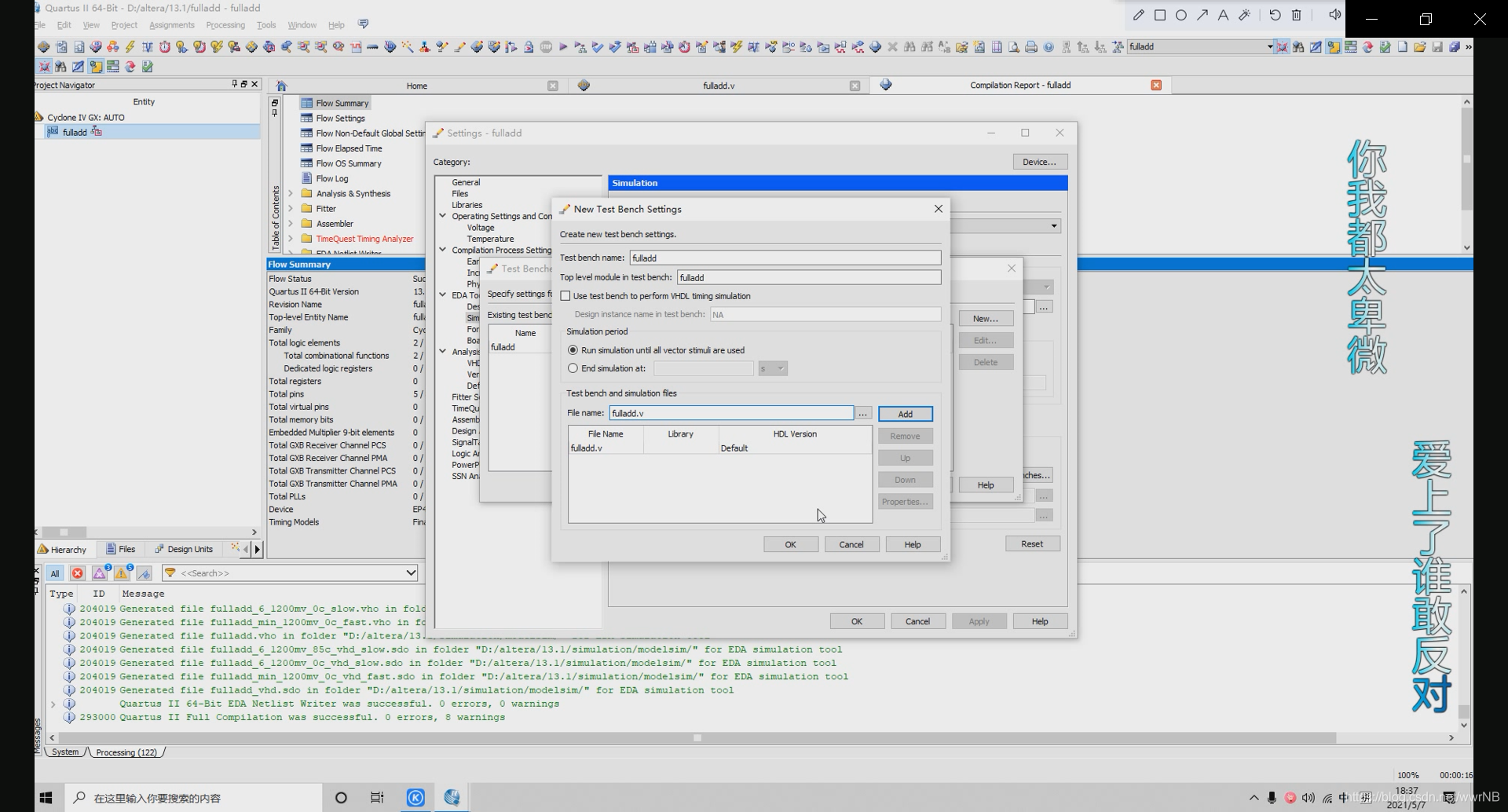Click the Open folder icon in top-right toolbar

[x=1420, y=47]
